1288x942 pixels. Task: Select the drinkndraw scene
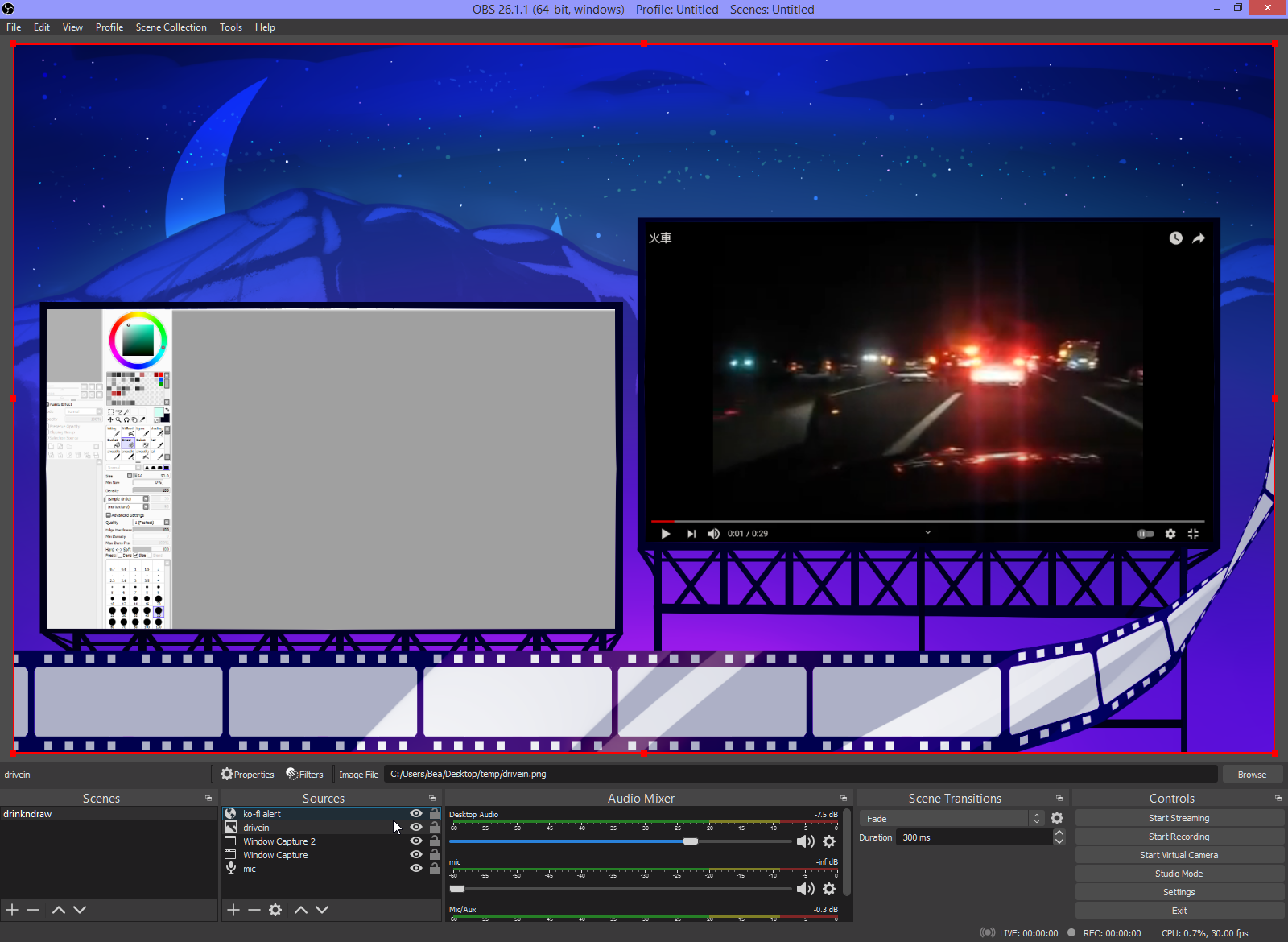coord(109,814)
